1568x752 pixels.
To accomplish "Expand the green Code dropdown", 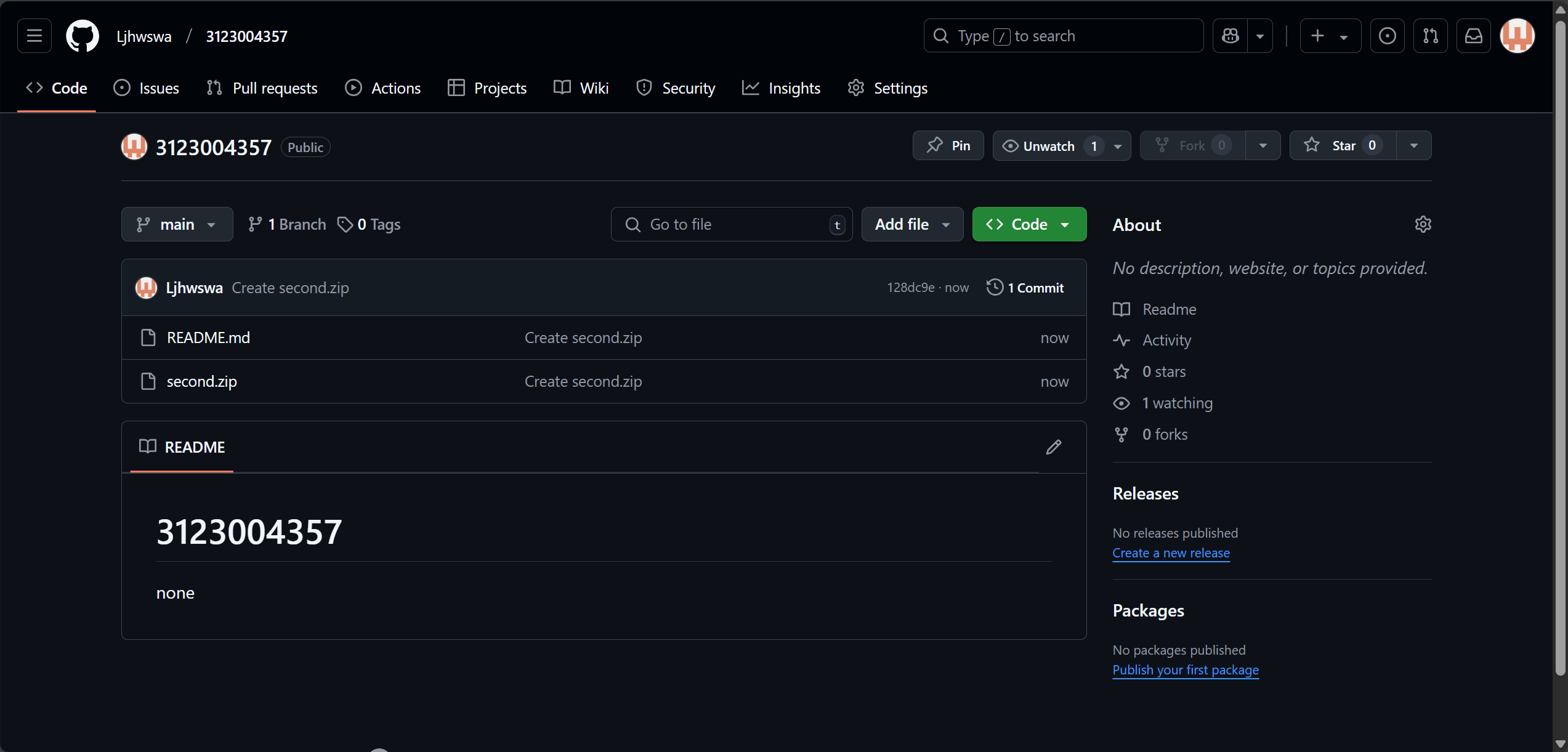I will tap(1029, 224).
